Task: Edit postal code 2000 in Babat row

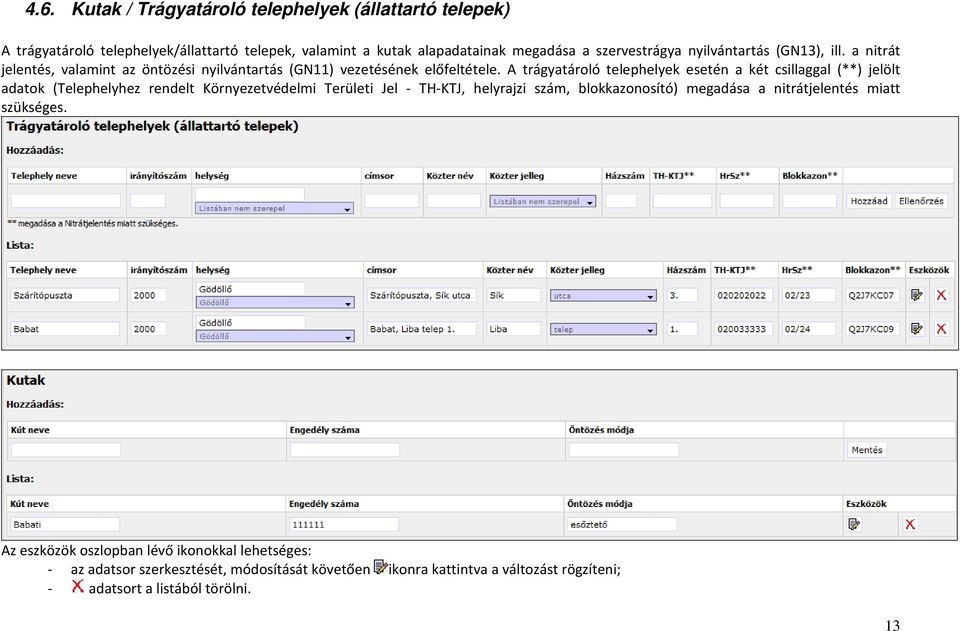Action: (x=148, y=329)
